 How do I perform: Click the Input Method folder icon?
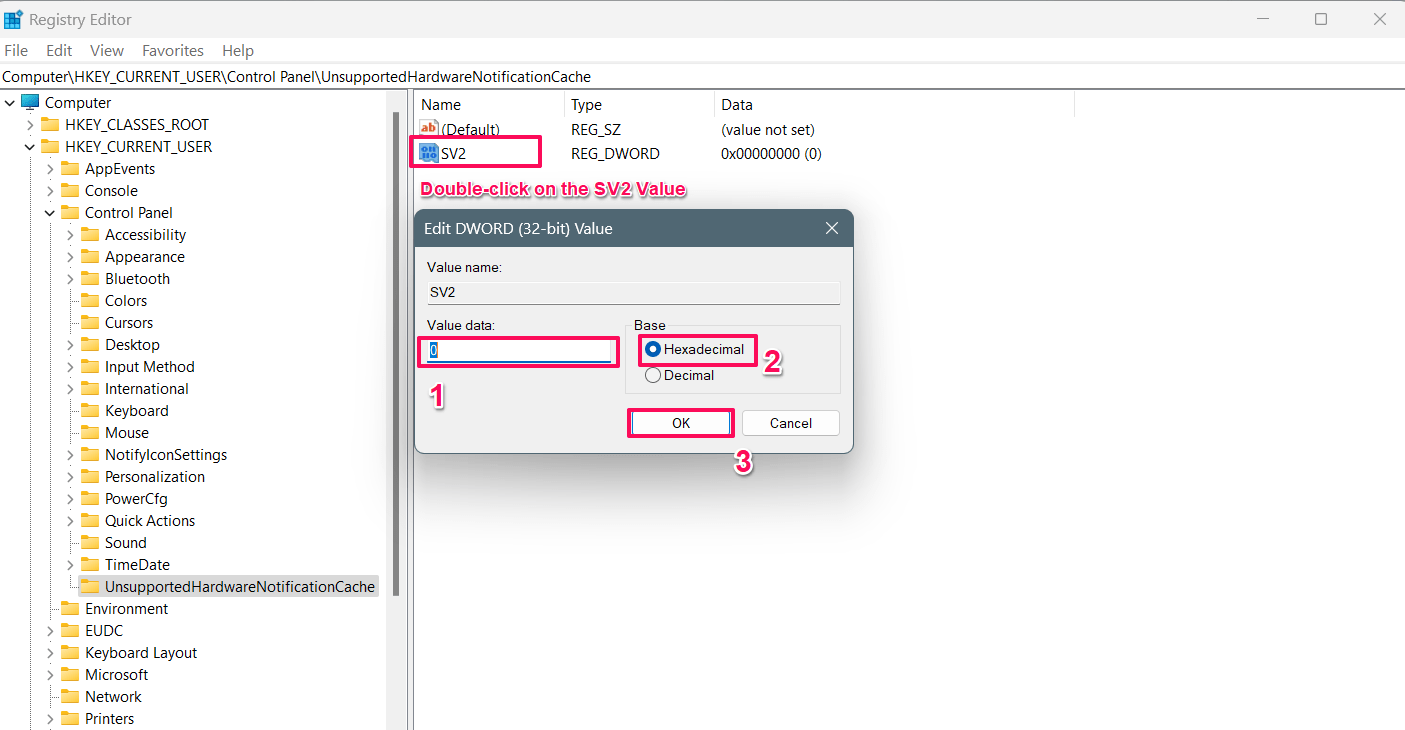tap(90, 367)
